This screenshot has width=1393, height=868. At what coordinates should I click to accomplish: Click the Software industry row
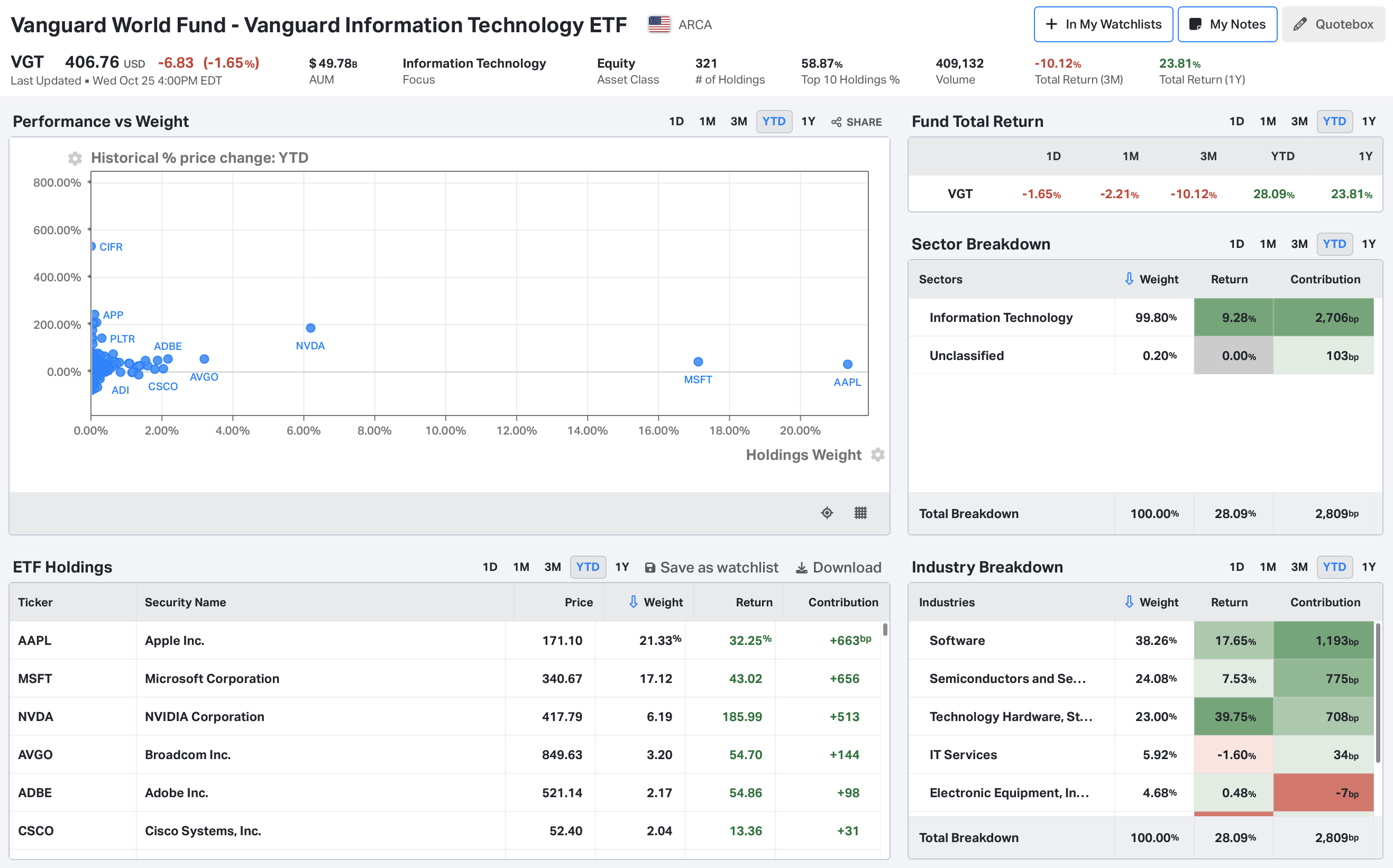pos(1141,641)
